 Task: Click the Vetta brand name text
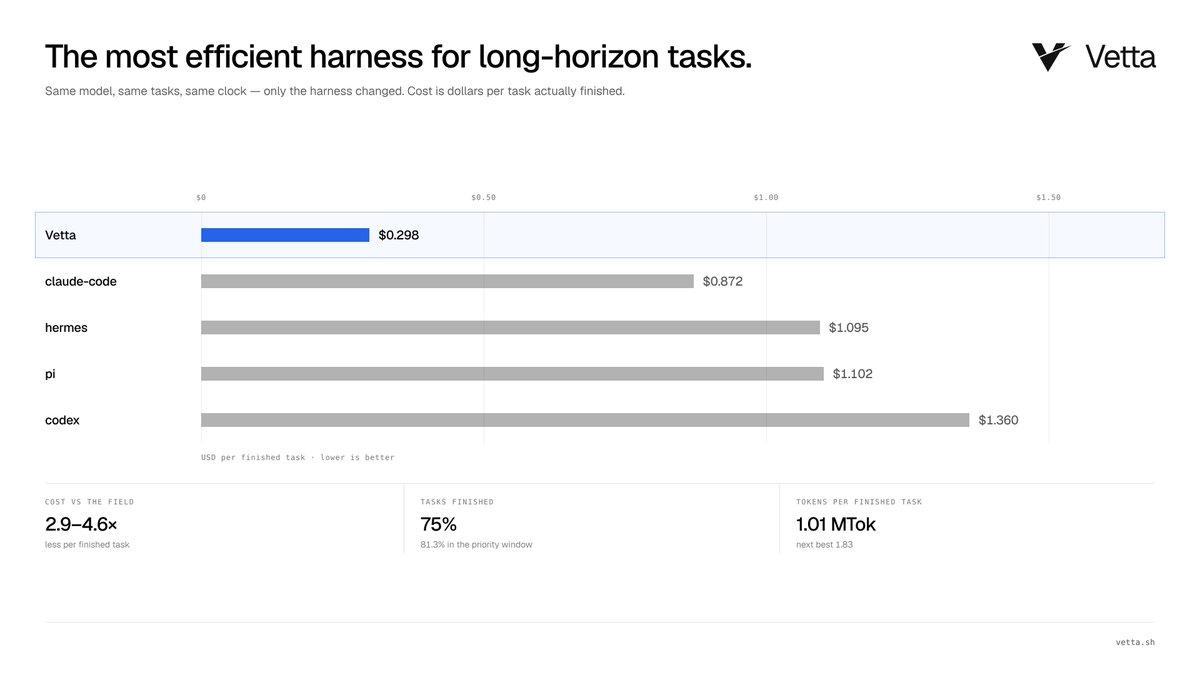(x=1120, y=57)
